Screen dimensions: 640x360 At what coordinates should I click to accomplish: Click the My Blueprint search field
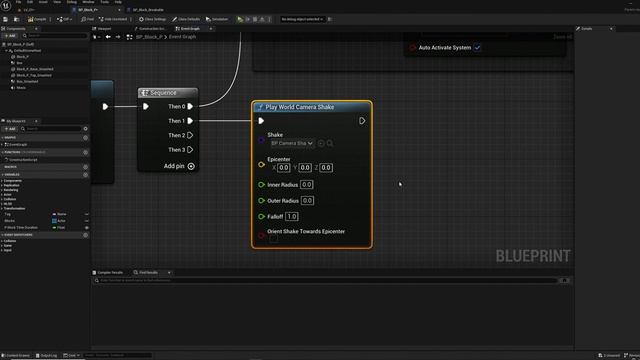(51, 129)
